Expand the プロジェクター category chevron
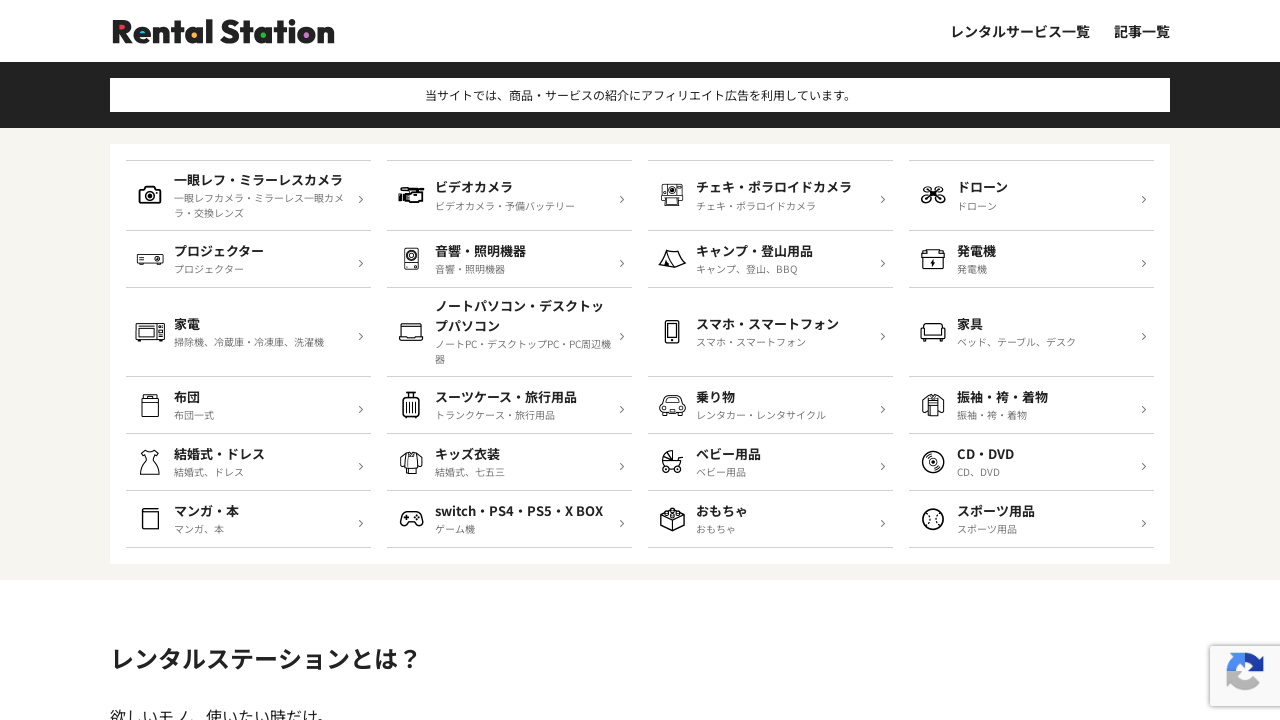This screenshot has width=1280, height=720. coord(360,263)
